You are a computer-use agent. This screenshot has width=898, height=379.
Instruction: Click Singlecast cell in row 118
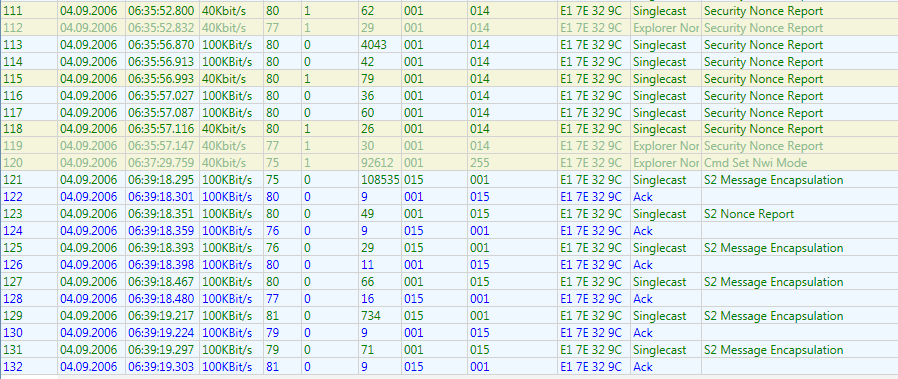[x=660, y=129]
